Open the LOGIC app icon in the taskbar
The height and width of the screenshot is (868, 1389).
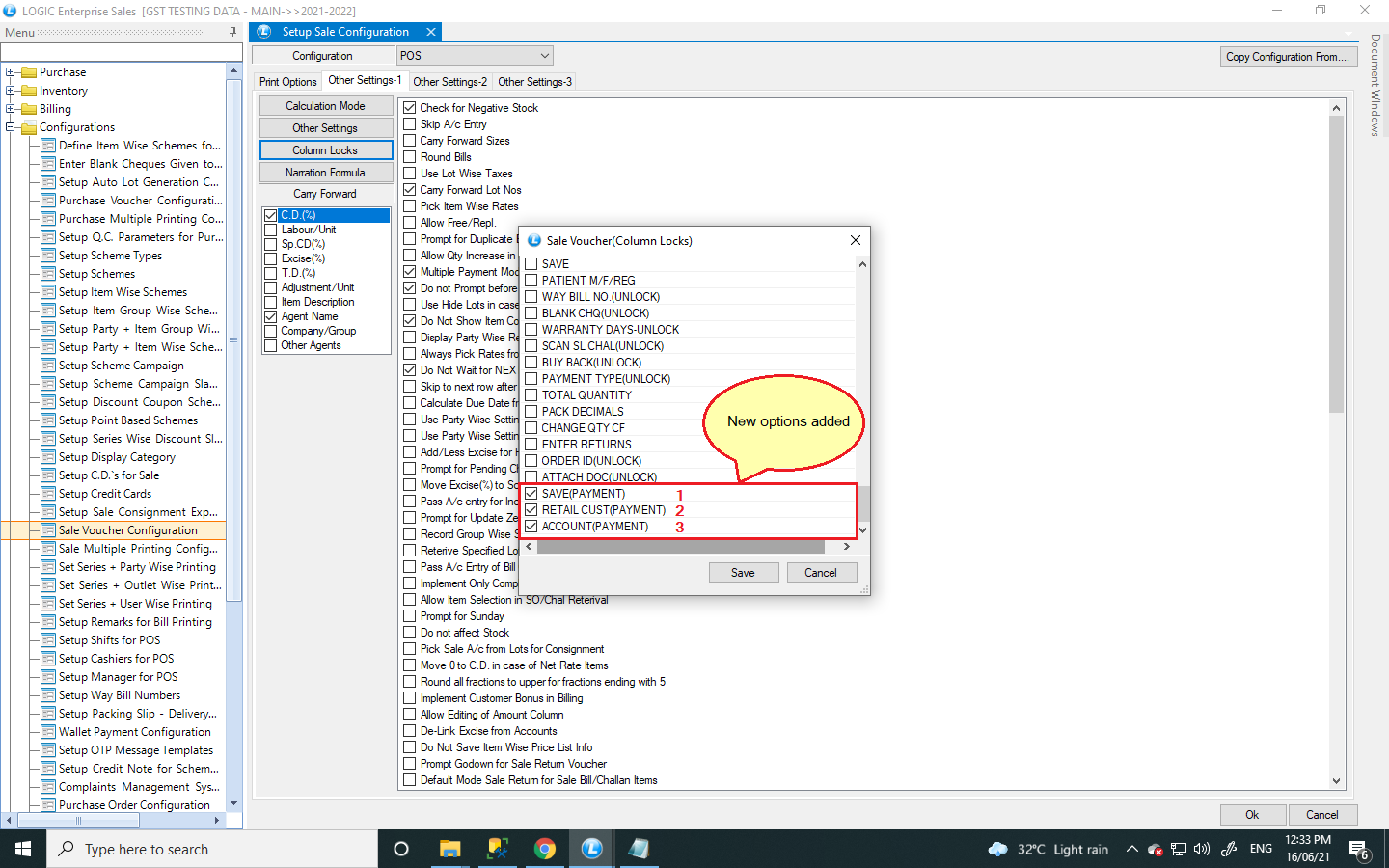[592, 849]
